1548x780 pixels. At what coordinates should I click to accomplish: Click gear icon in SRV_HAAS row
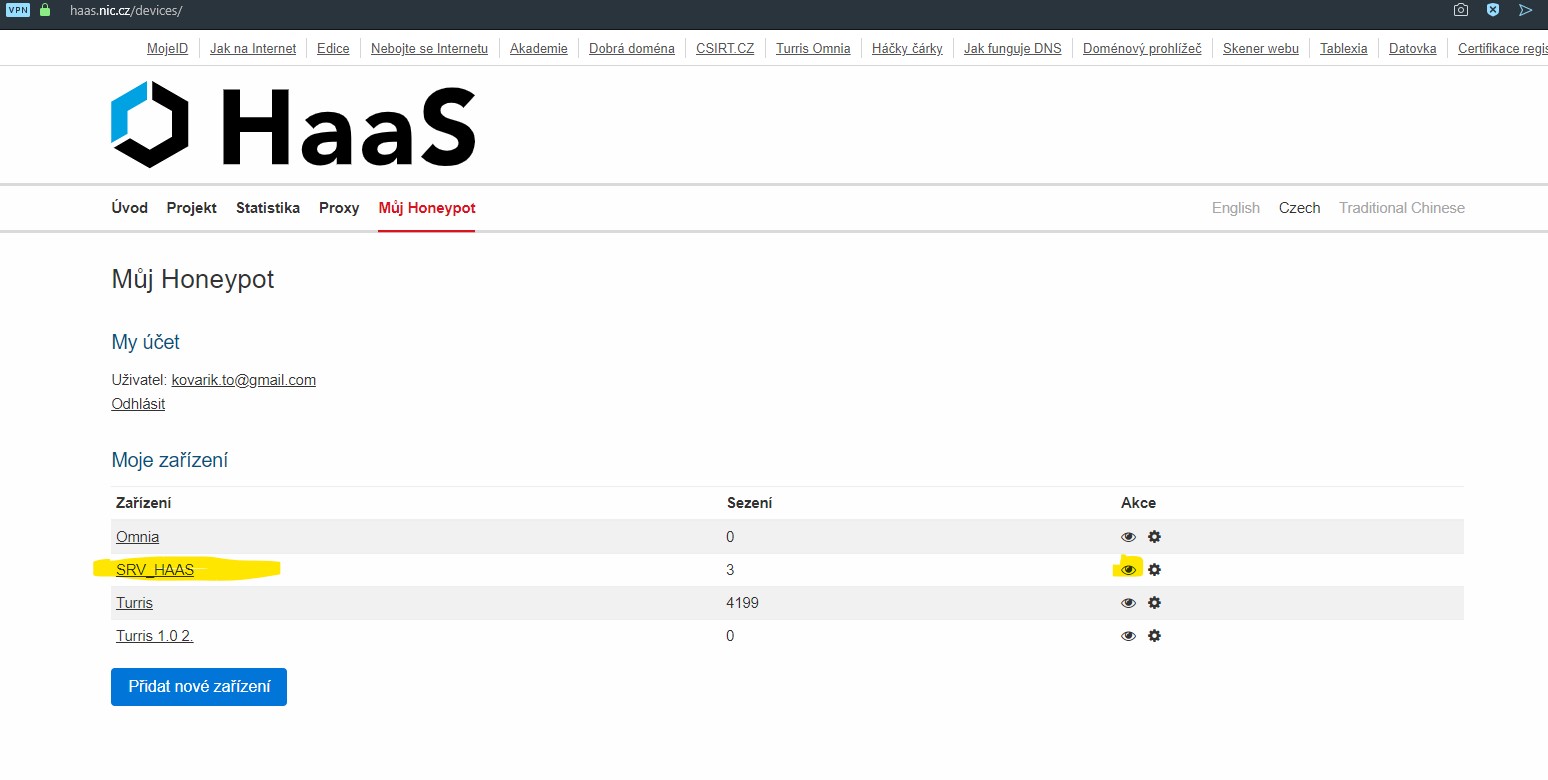click(1154, 570)
